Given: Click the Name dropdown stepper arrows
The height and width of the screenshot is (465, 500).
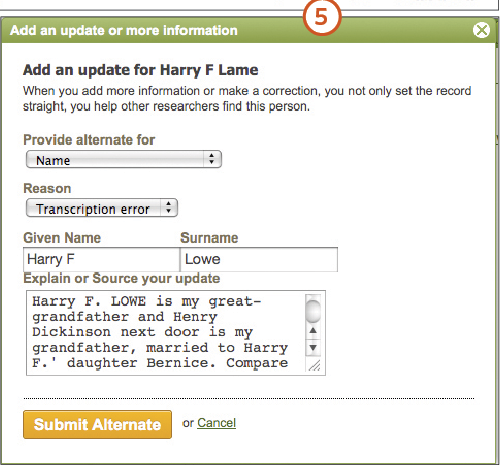Looking at the screenshot, I should click(x=211, y=159).
